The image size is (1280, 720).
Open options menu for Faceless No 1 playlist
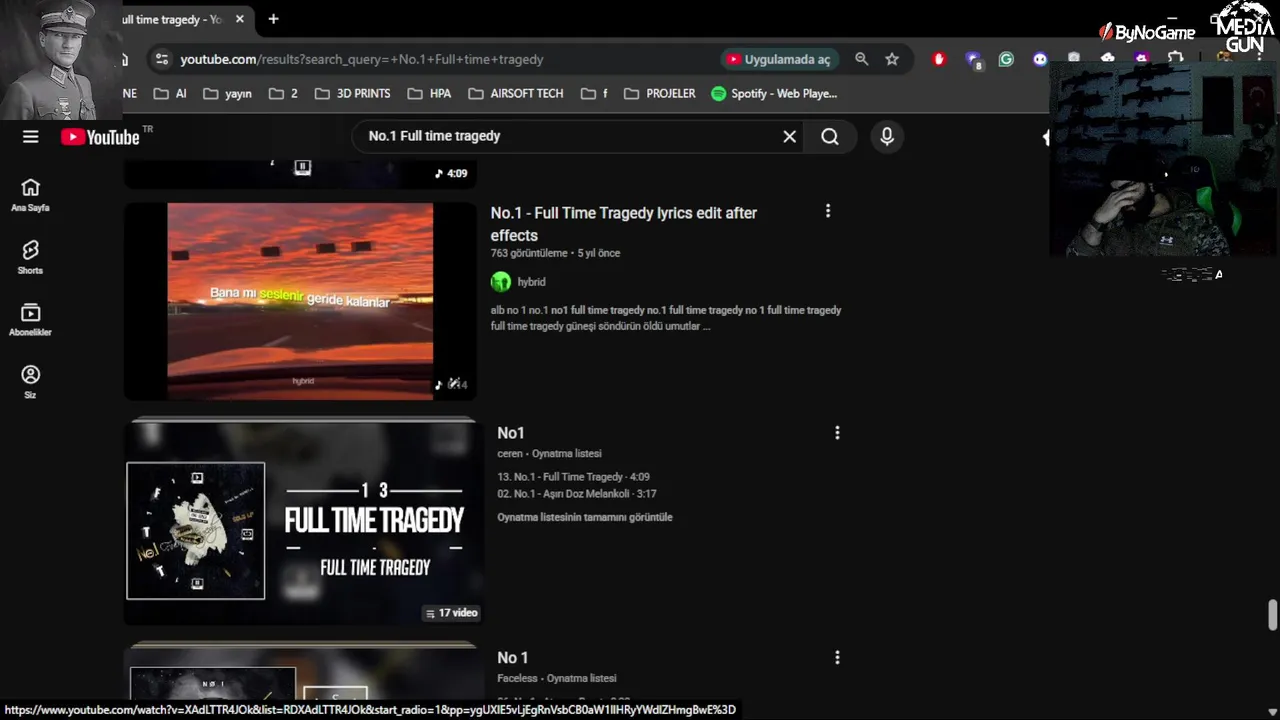tap(837, 658)
